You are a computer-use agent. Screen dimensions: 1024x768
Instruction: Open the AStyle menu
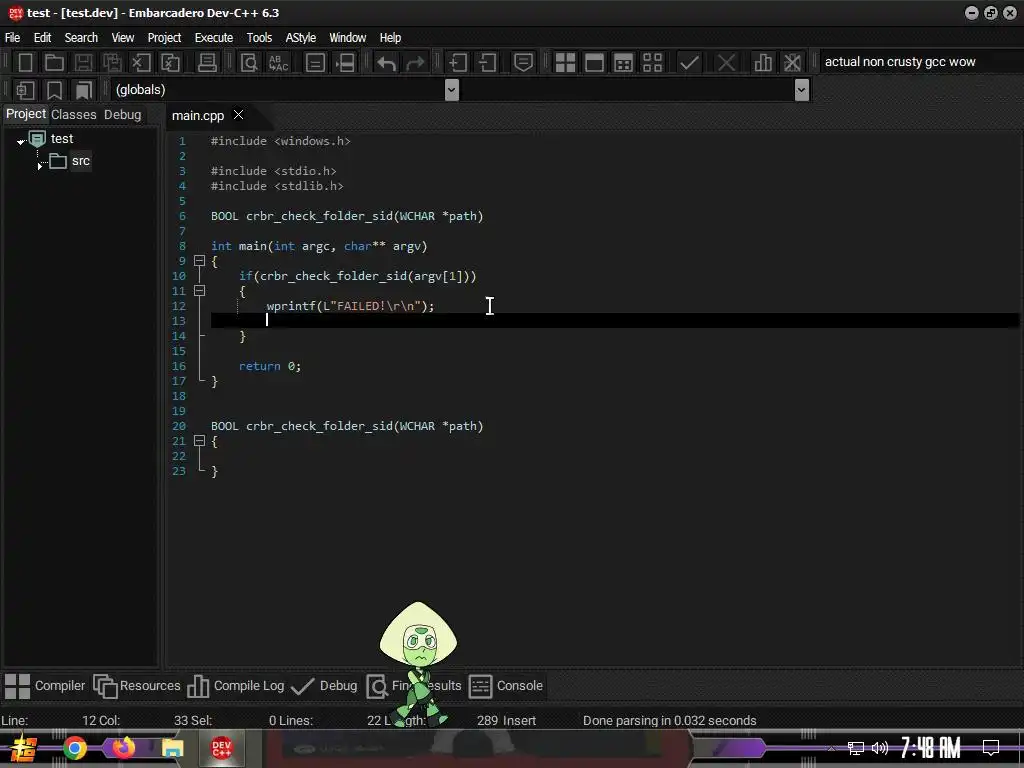pyautogui.click(x=300, y=38)
